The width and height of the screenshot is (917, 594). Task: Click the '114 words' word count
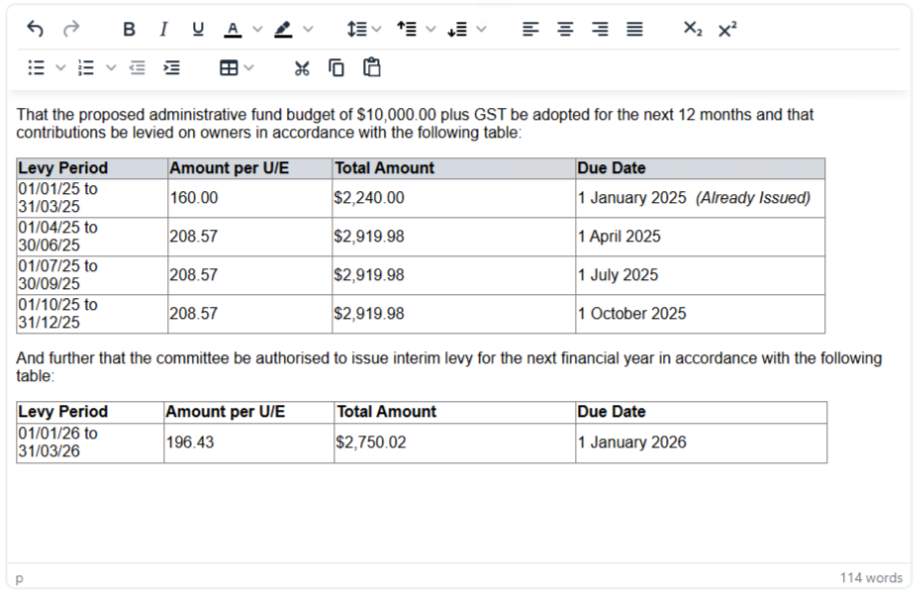871,578
